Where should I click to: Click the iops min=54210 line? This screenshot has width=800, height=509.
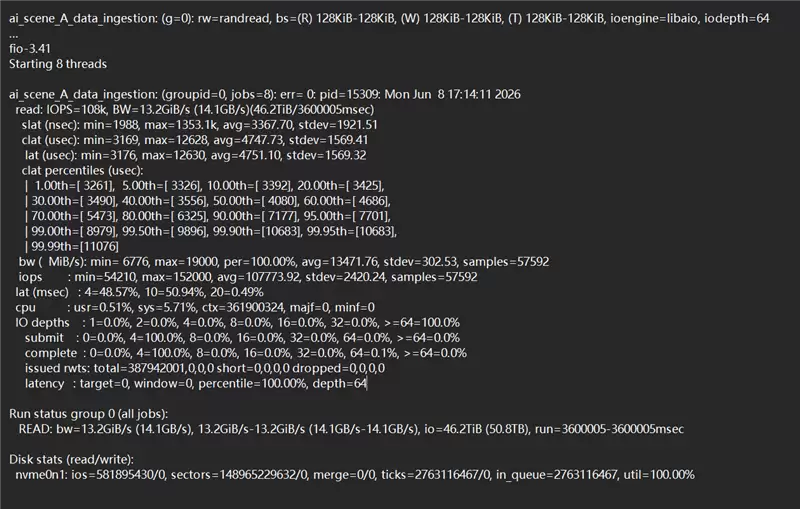coord(248,277)
